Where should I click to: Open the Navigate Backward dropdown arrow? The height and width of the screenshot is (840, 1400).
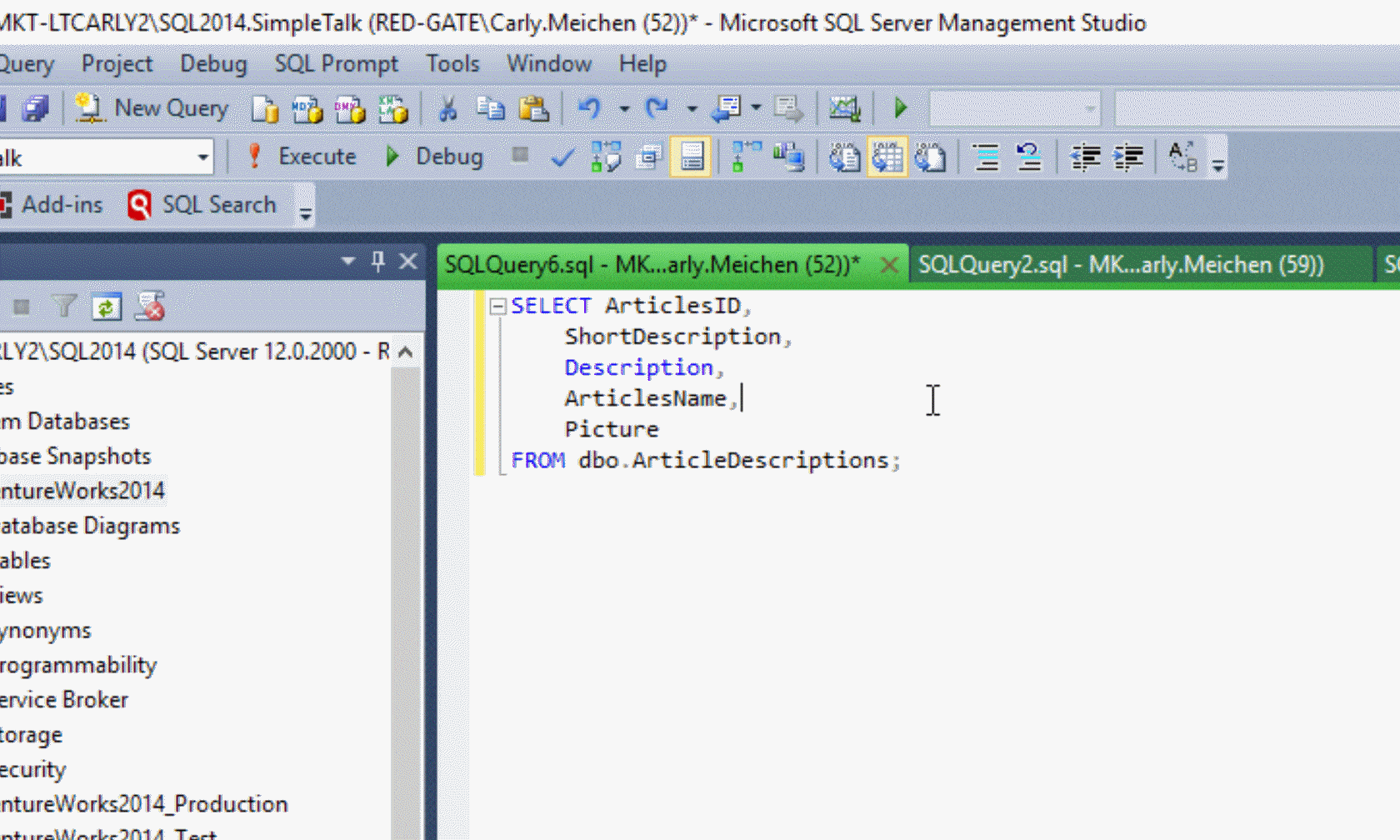tap(756, 108)
